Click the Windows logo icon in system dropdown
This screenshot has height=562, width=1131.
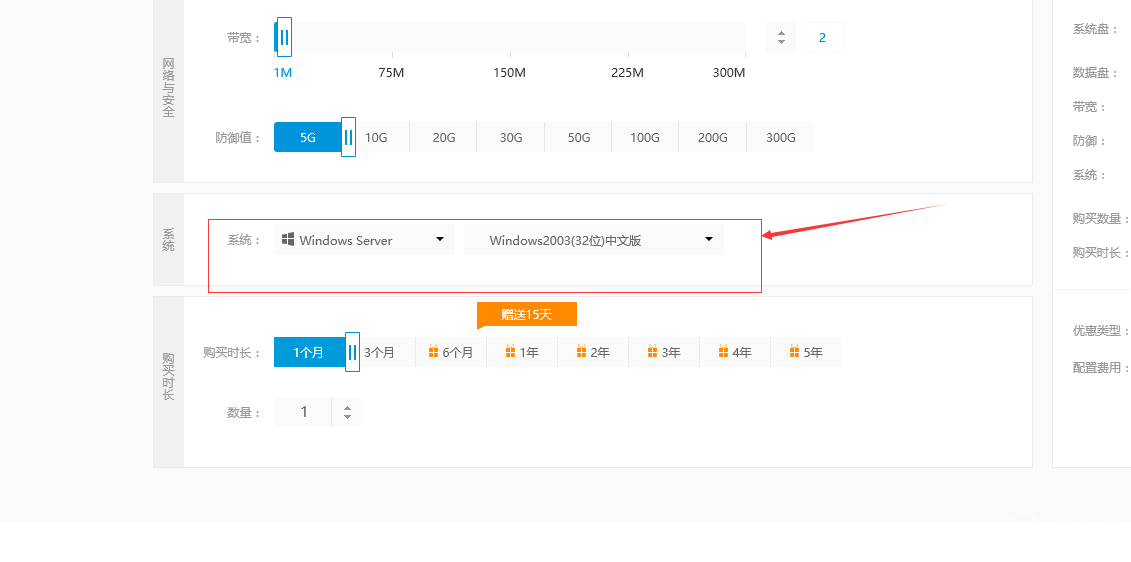[288, 240]
